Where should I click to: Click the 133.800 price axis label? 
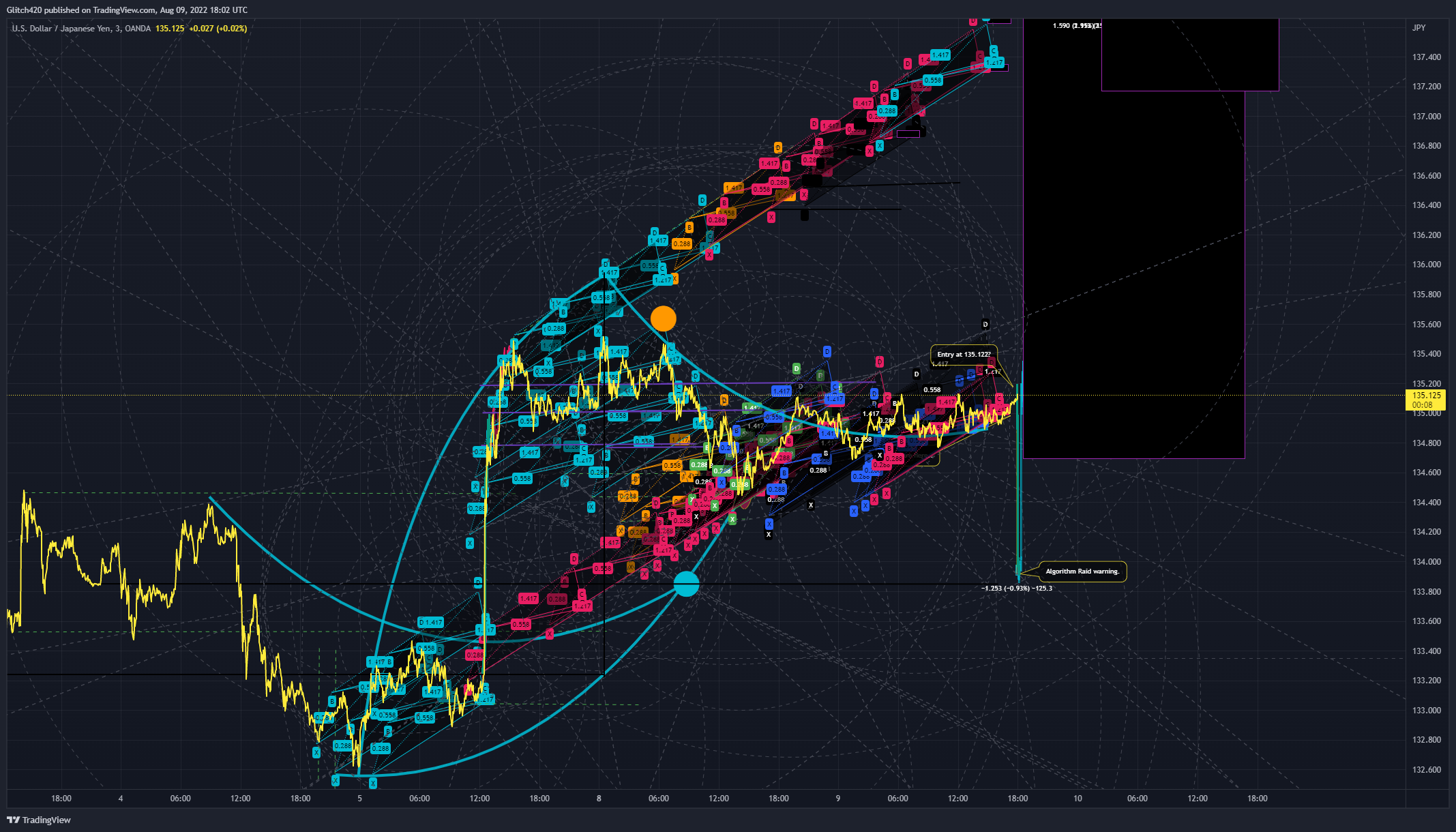pos(1427,592)
